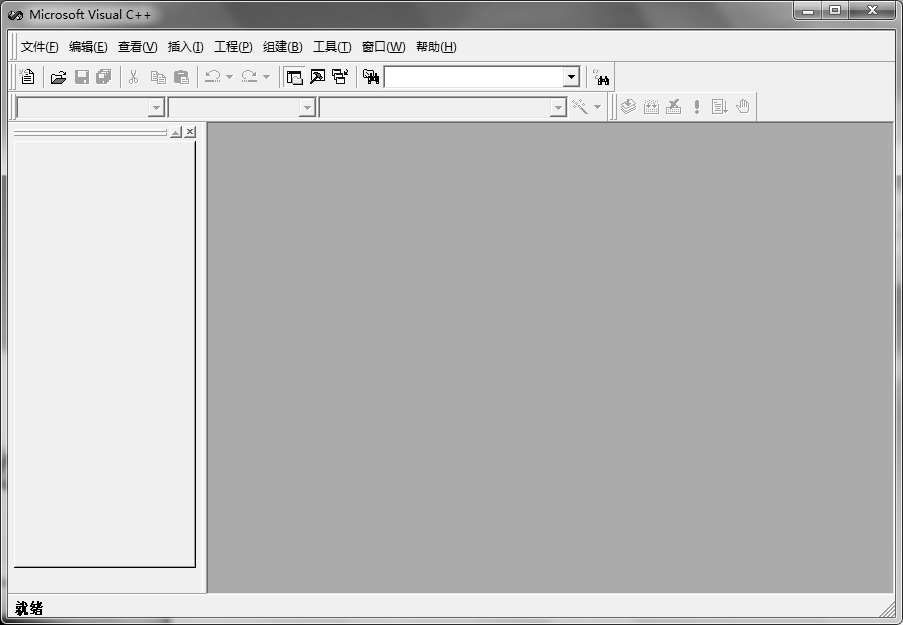903x625 pixels.
Task: Maximize the Microsoft Visual C++ window
Action: pos(834,11)
